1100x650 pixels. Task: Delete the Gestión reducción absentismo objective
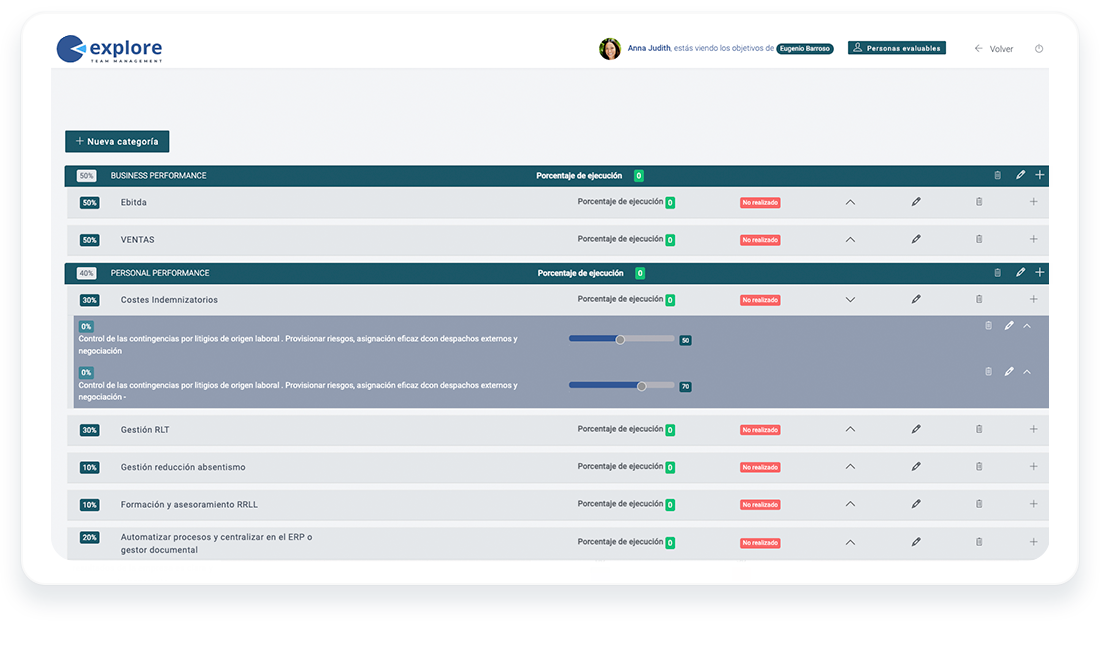(979, 466)
